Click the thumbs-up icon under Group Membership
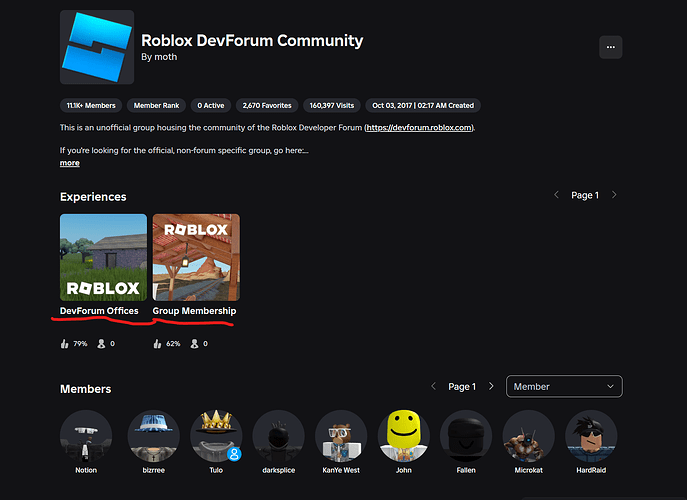The image size is (687, 500). pyautogui.click(x=157, y=344)
